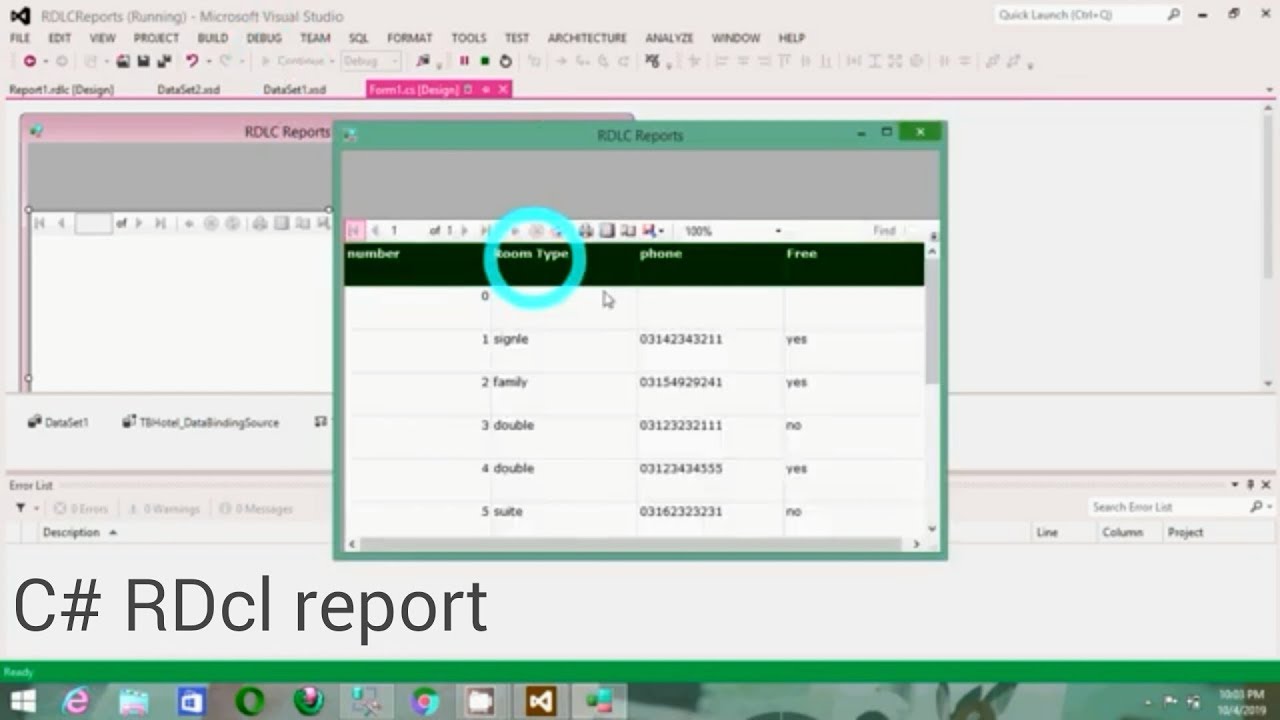1280x720 pixels.
Task: Click the Search Error List magnifier icon
Action: pyautogui.click(x=1256, y=507)
